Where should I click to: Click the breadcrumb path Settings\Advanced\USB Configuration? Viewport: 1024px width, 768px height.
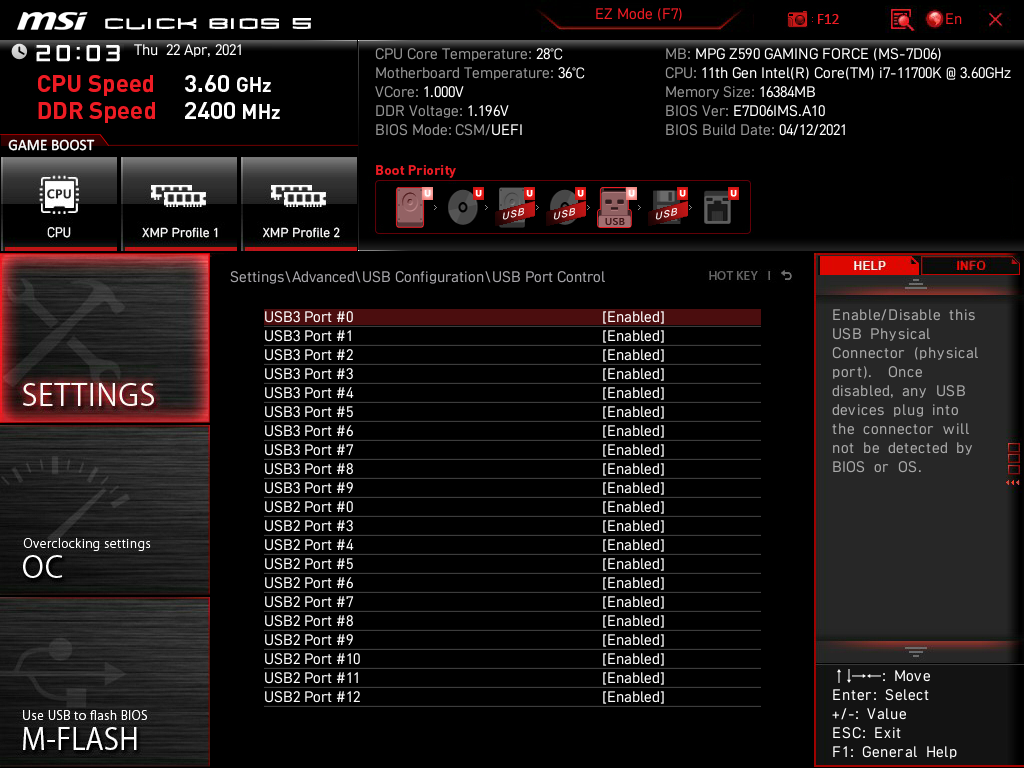pyautogui.click(x=358, y=277)
